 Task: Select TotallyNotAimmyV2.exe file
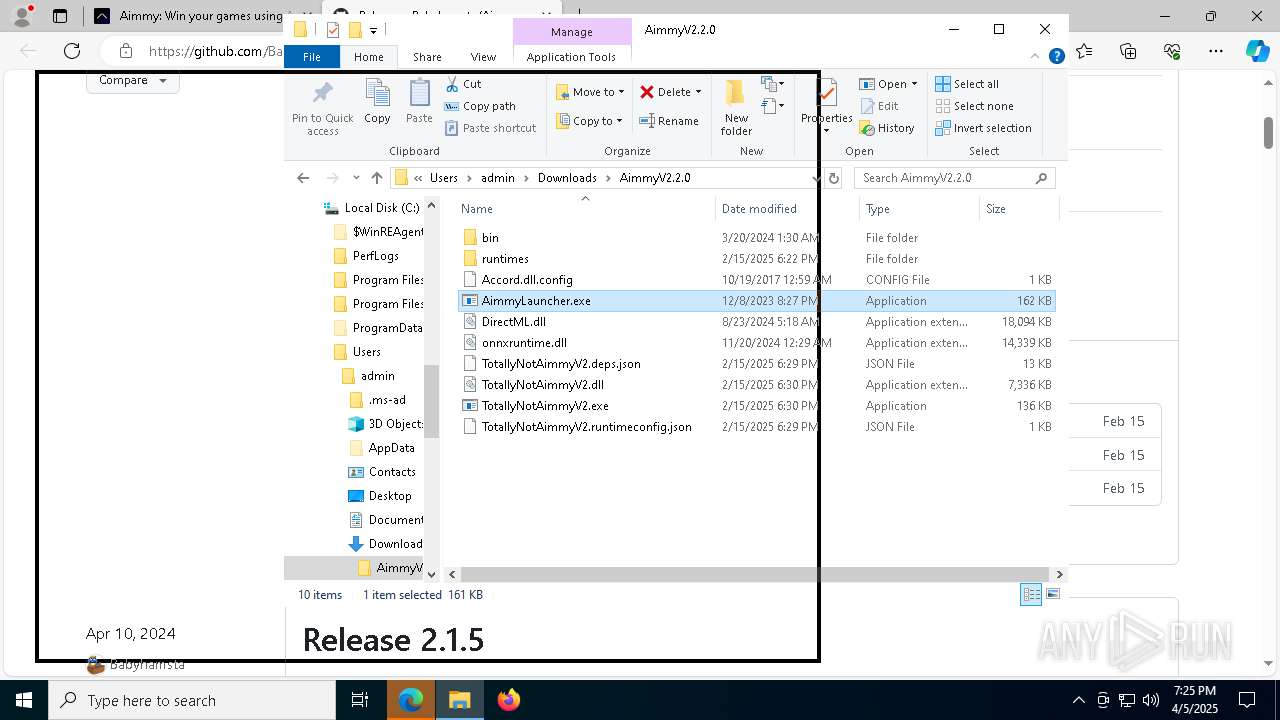click(756, 406)
